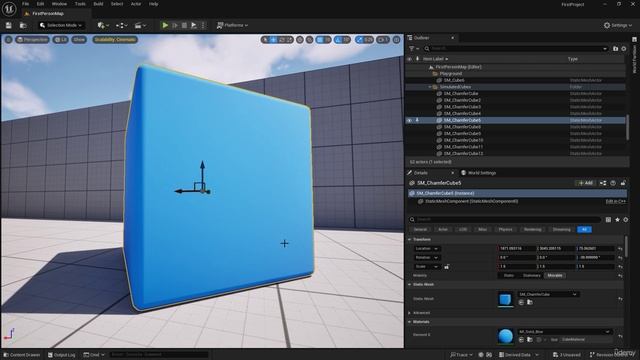Open the Actor menu

tap(136, 4)
